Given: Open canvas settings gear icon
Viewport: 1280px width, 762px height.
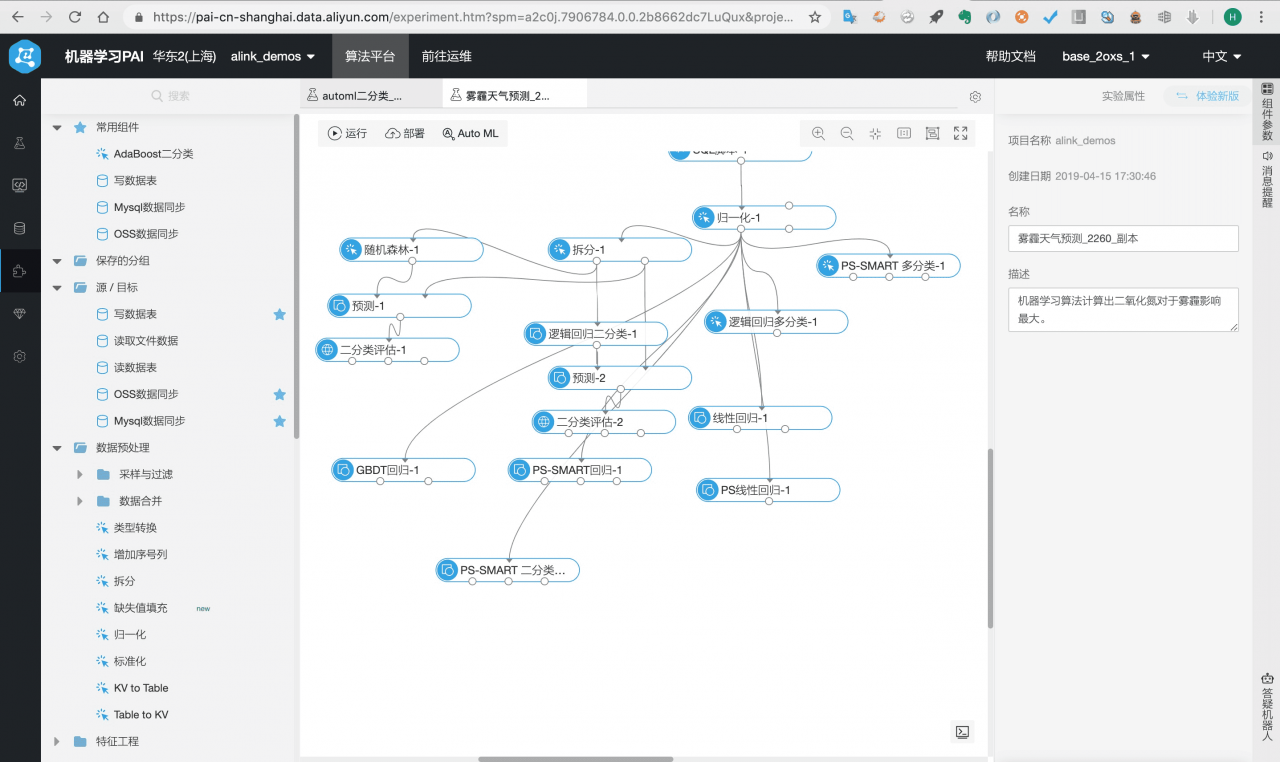Looking at the screenshot, I should (x=975, y=97).
